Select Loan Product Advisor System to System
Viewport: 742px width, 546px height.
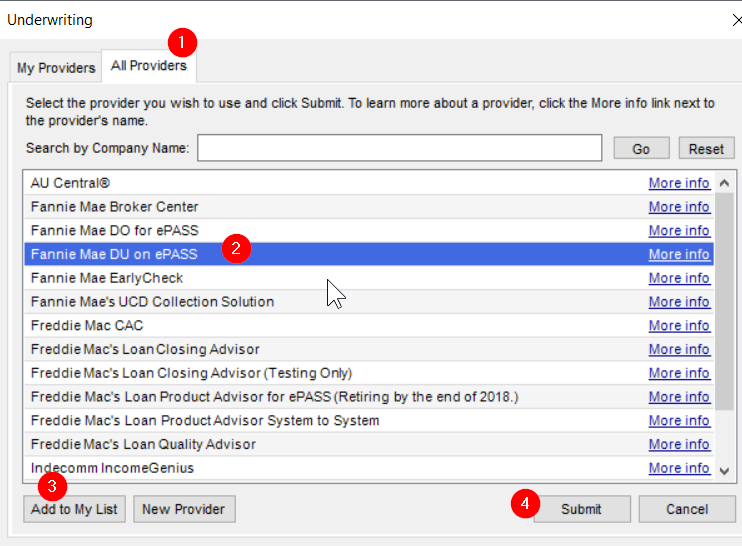click(x=369, y=420)
